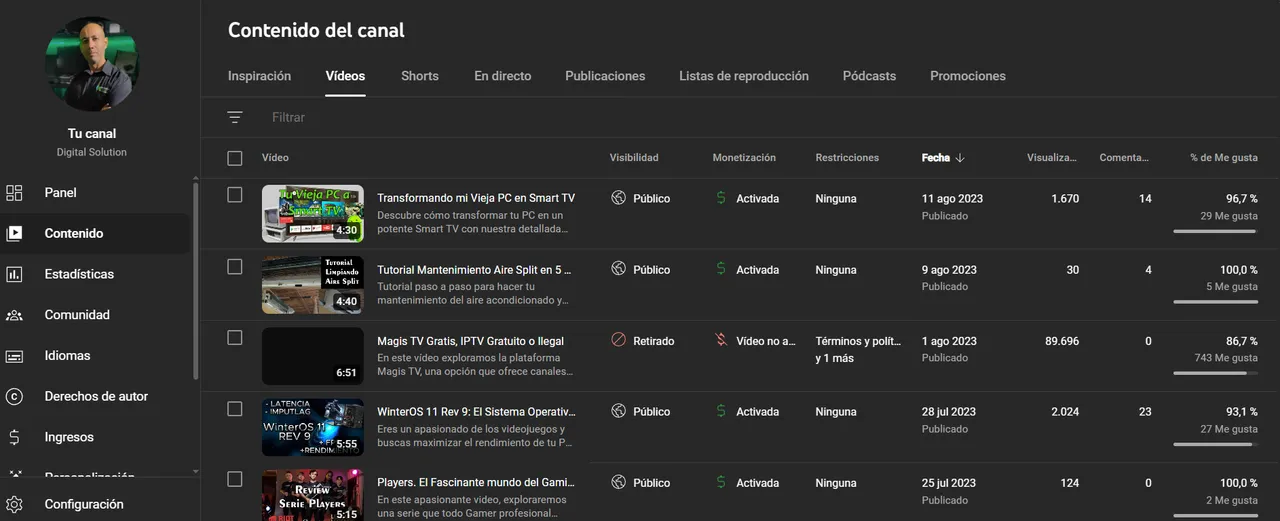Click green monetization dollar icon for Players video
The width and height of the screenshot is (1280, 521).
pyautogui.click(x=721, y=482)
